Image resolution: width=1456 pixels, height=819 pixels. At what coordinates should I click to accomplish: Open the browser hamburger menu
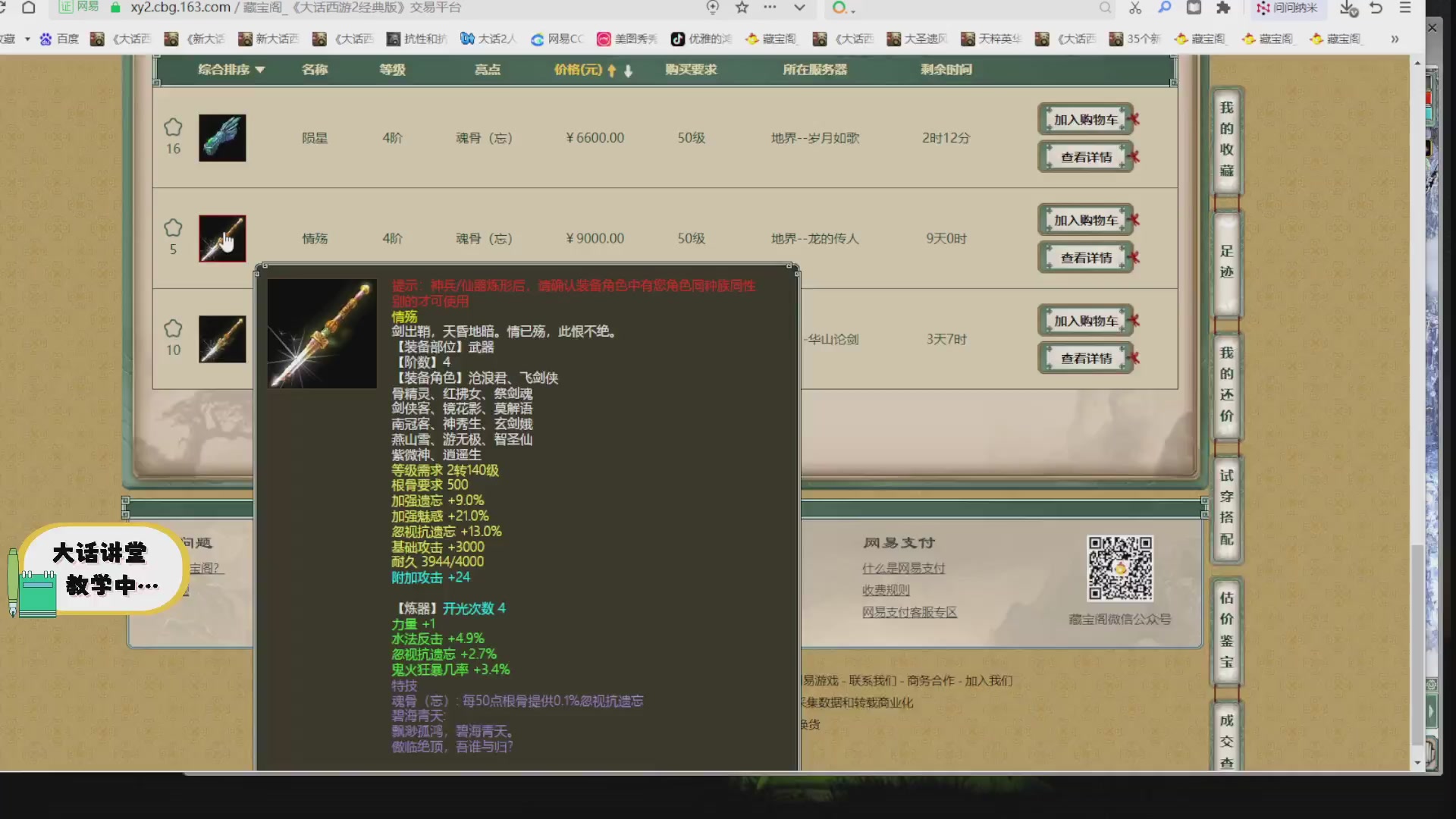click(x=1407, y=8)
